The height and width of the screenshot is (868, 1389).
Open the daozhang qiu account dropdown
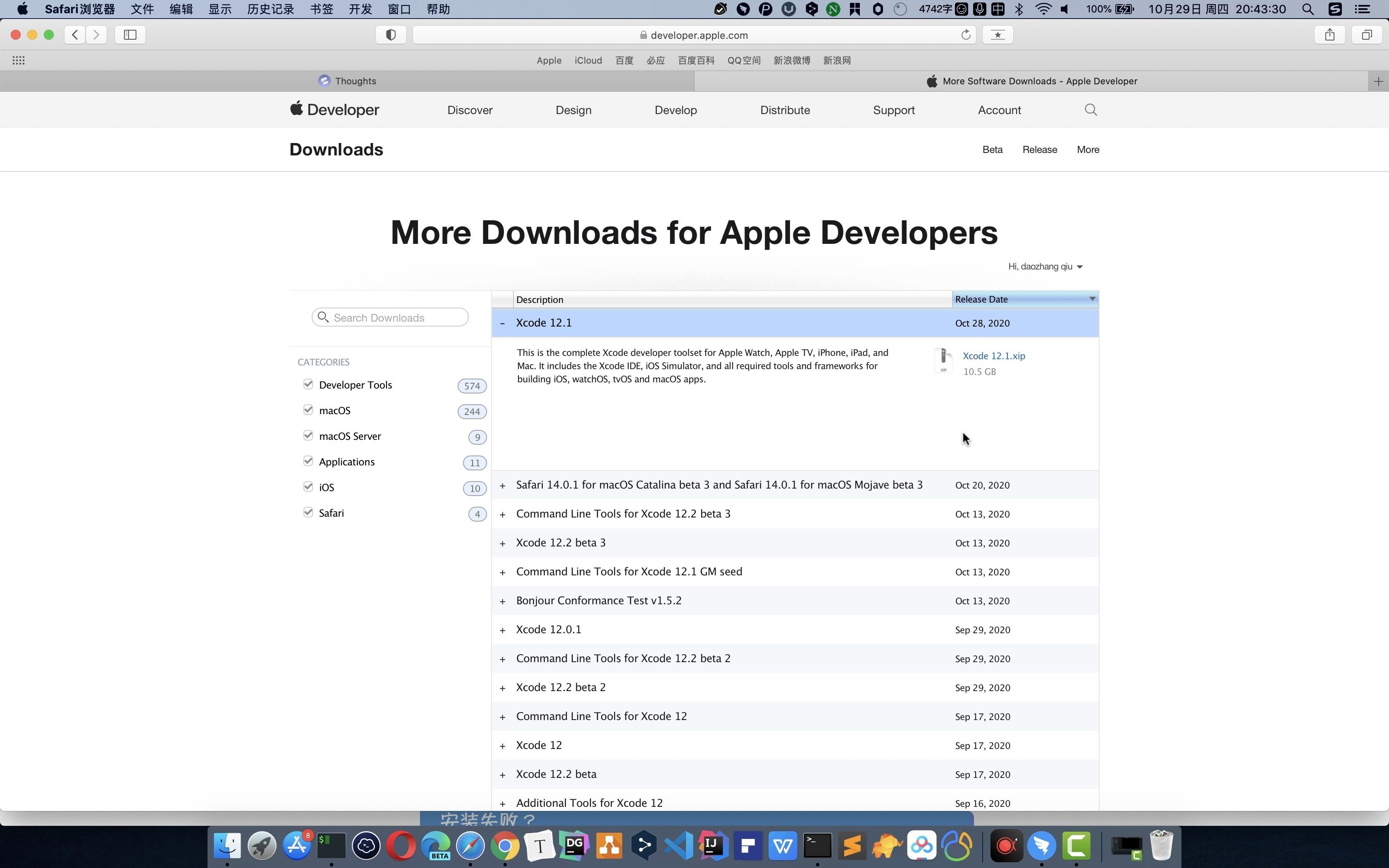(1045, 266)
